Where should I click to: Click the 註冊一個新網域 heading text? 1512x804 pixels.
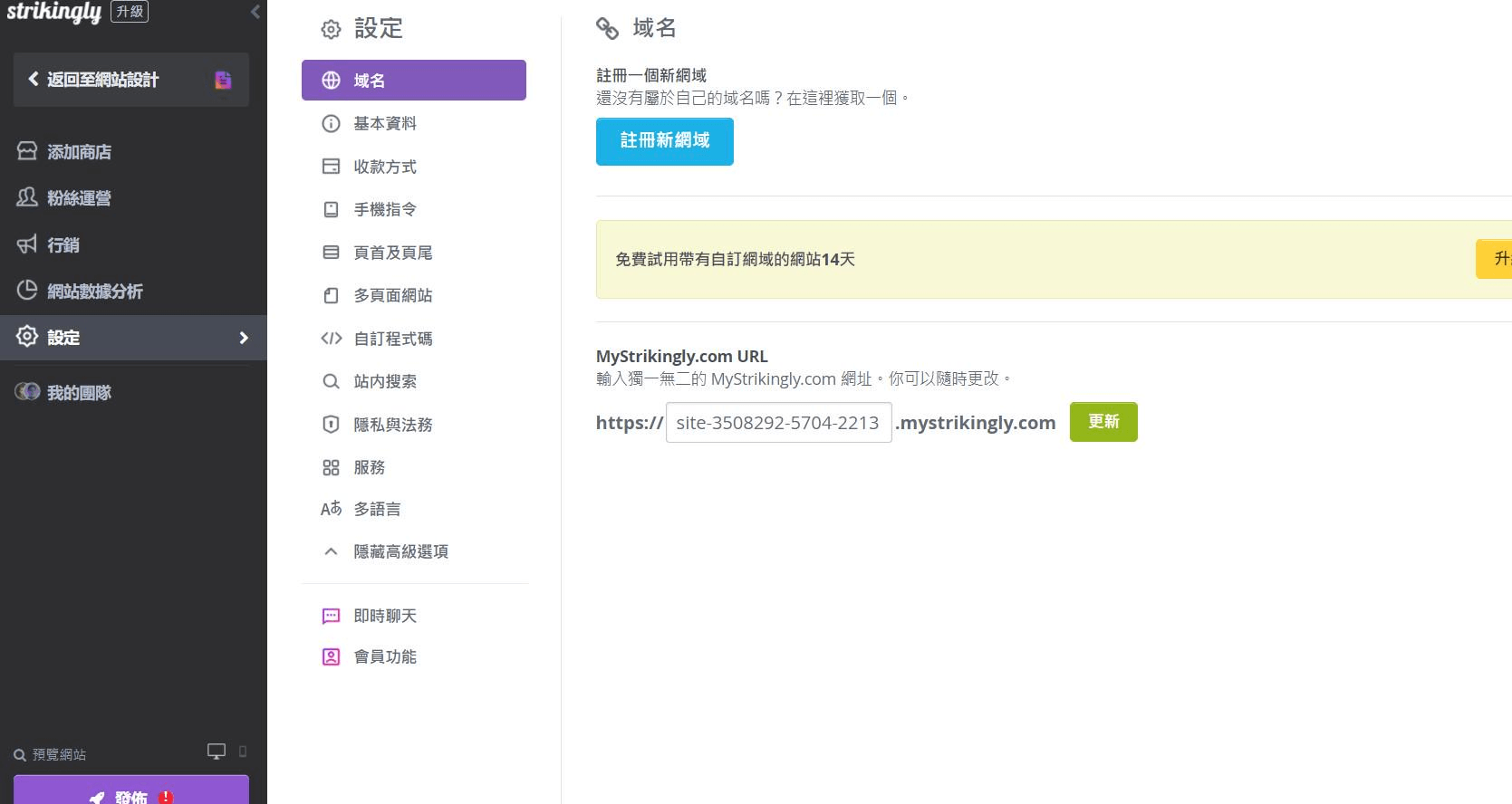point(651,75)
